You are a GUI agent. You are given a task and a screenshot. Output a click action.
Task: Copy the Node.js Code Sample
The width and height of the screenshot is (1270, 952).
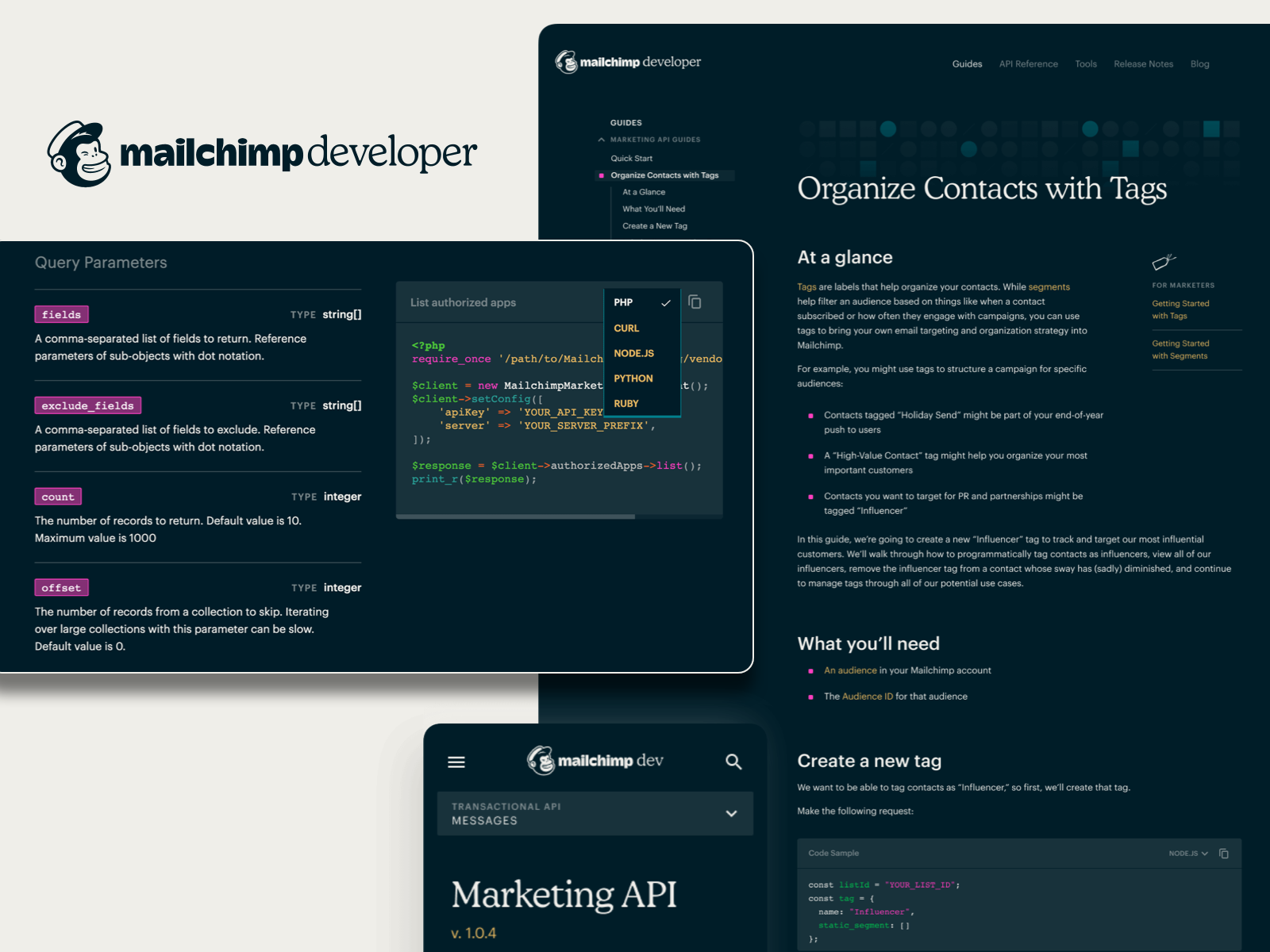click(x=1224, y=853)
